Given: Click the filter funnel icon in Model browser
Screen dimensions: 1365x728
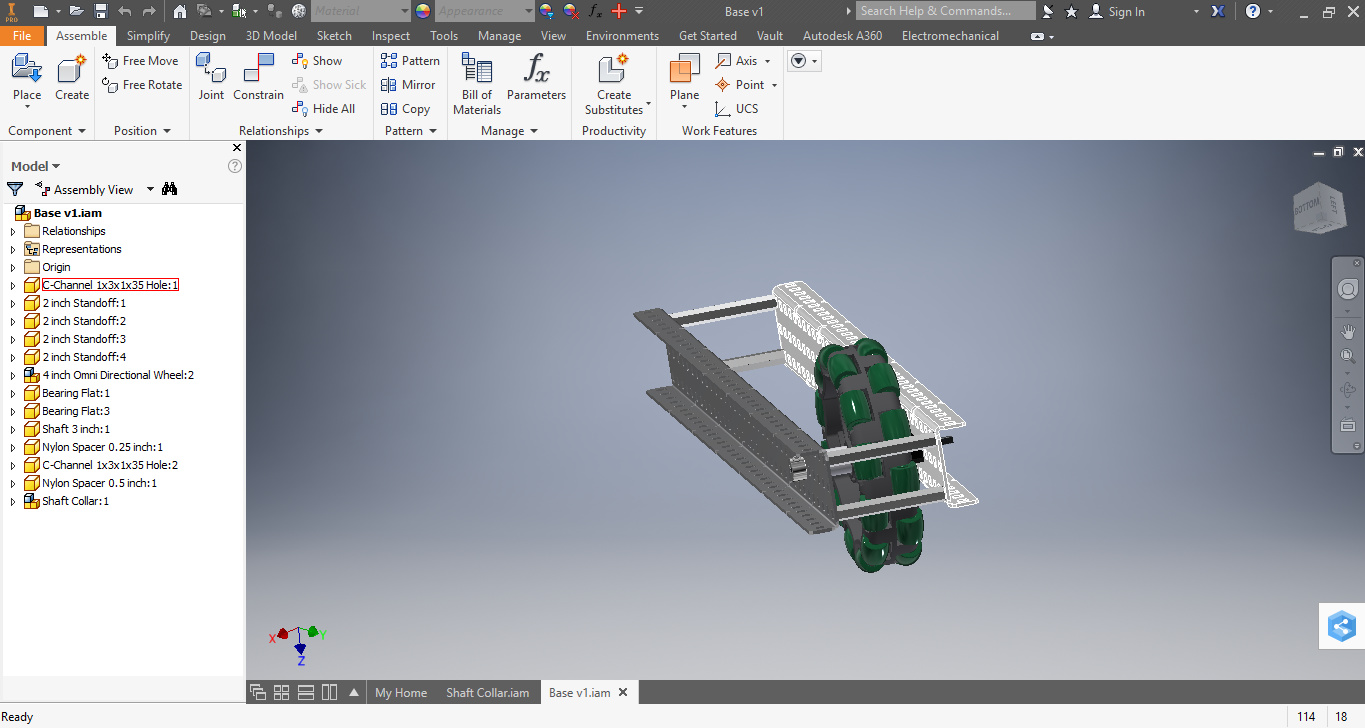Looking at the screenshot, I should click(15, 189).
